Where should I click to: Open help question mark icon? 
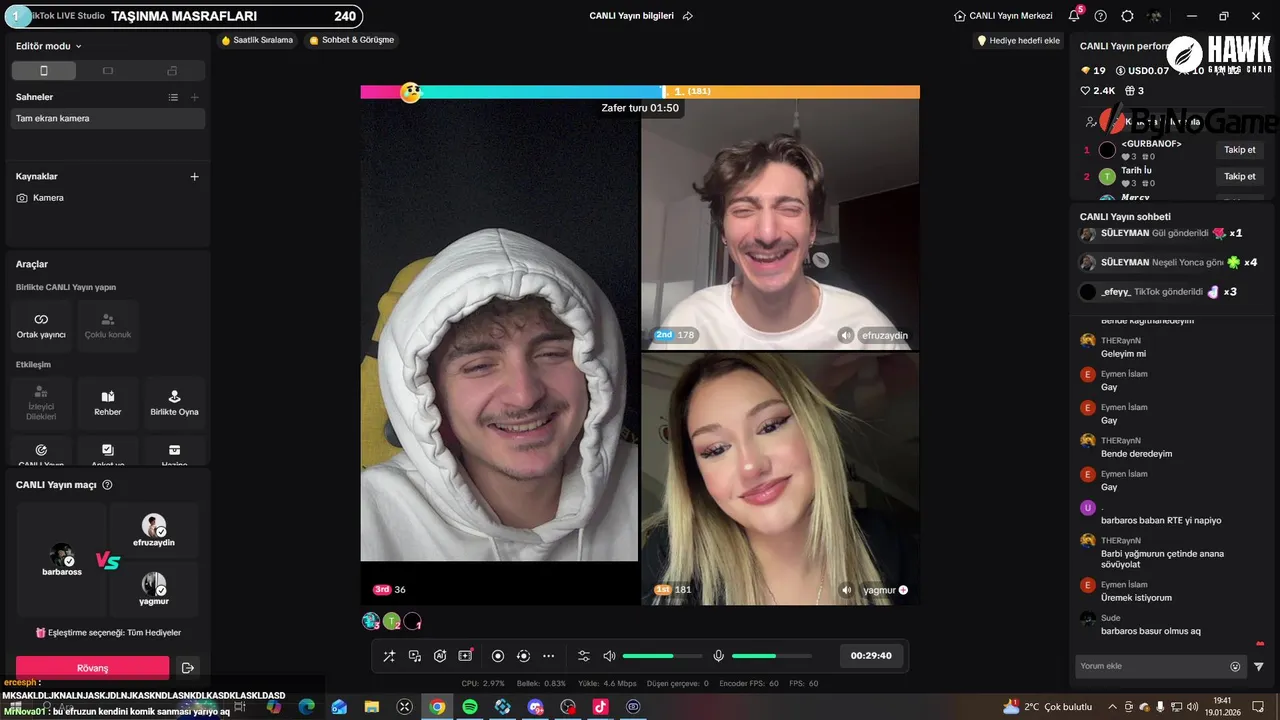tap(1101, 16)
